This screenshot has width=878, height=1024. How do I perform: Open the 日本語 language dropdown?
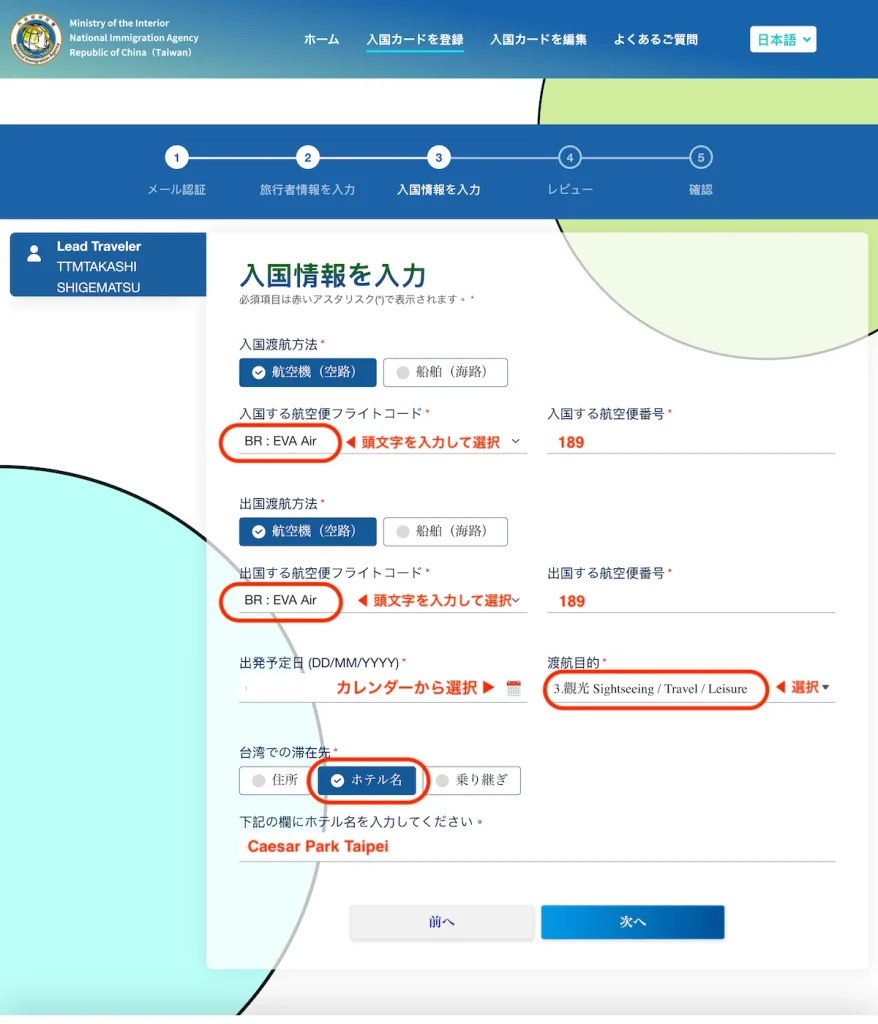784,40
